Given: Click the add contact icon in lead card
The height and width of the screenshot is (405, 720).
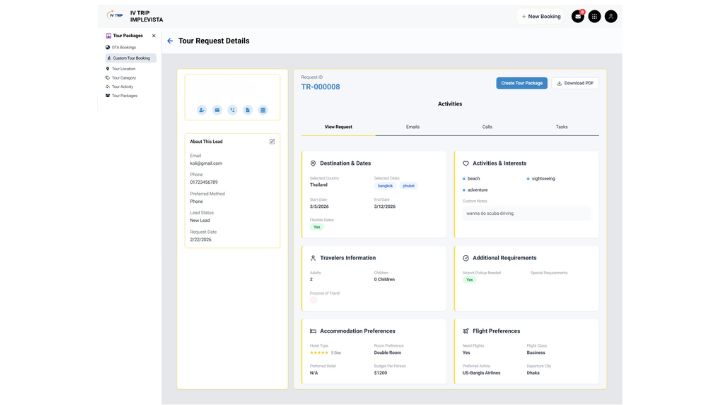Looking at the screenshot, I should [202, 109].
